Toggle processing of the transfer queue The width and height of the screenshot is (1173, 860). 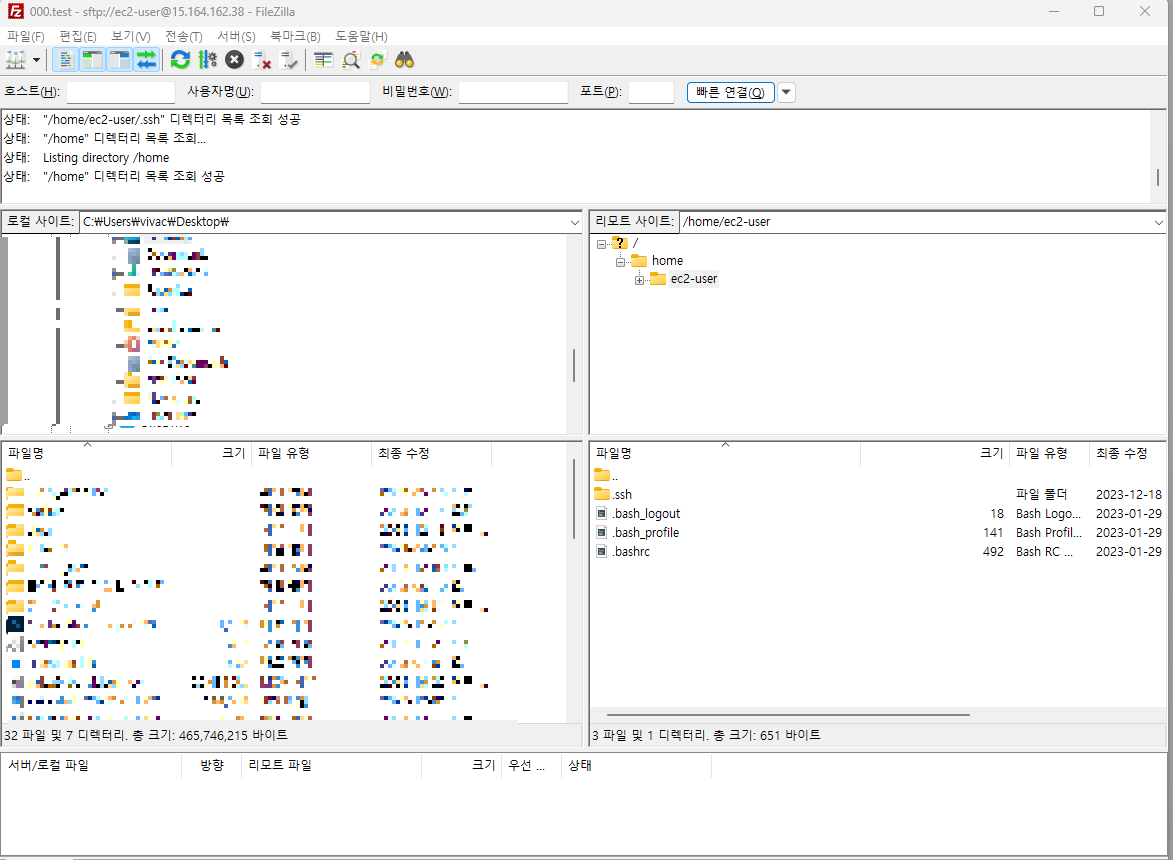pos(207,60)
